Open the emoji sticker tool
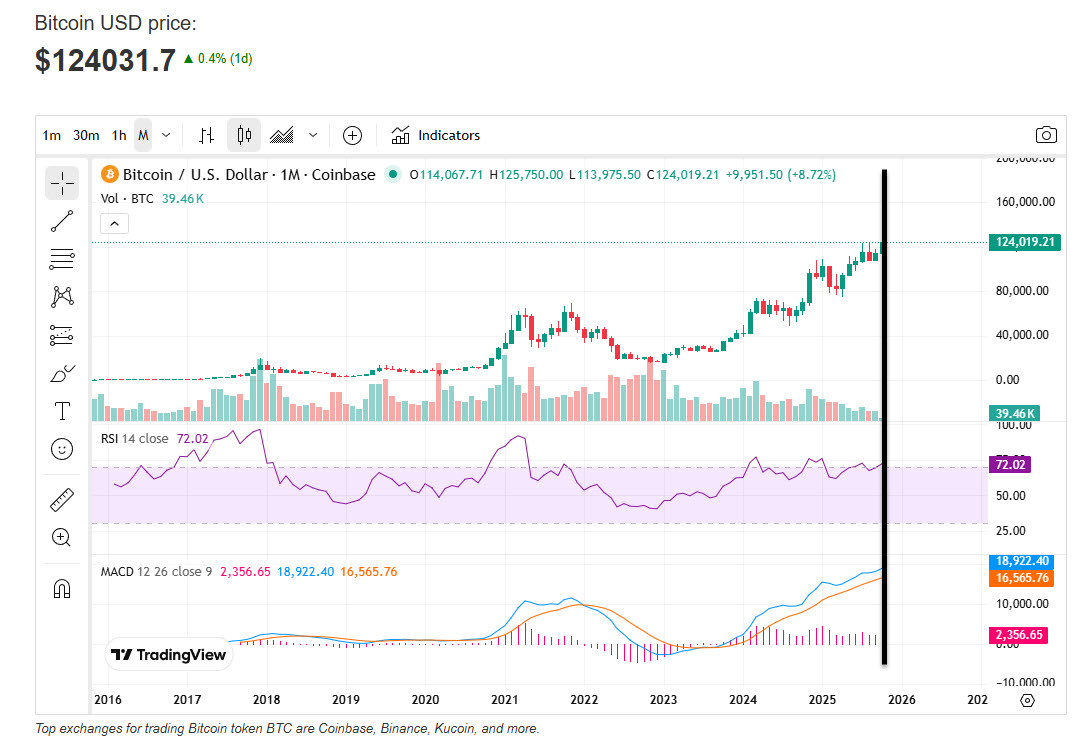This screenshot has height=742, width=1089. (61, 449)
